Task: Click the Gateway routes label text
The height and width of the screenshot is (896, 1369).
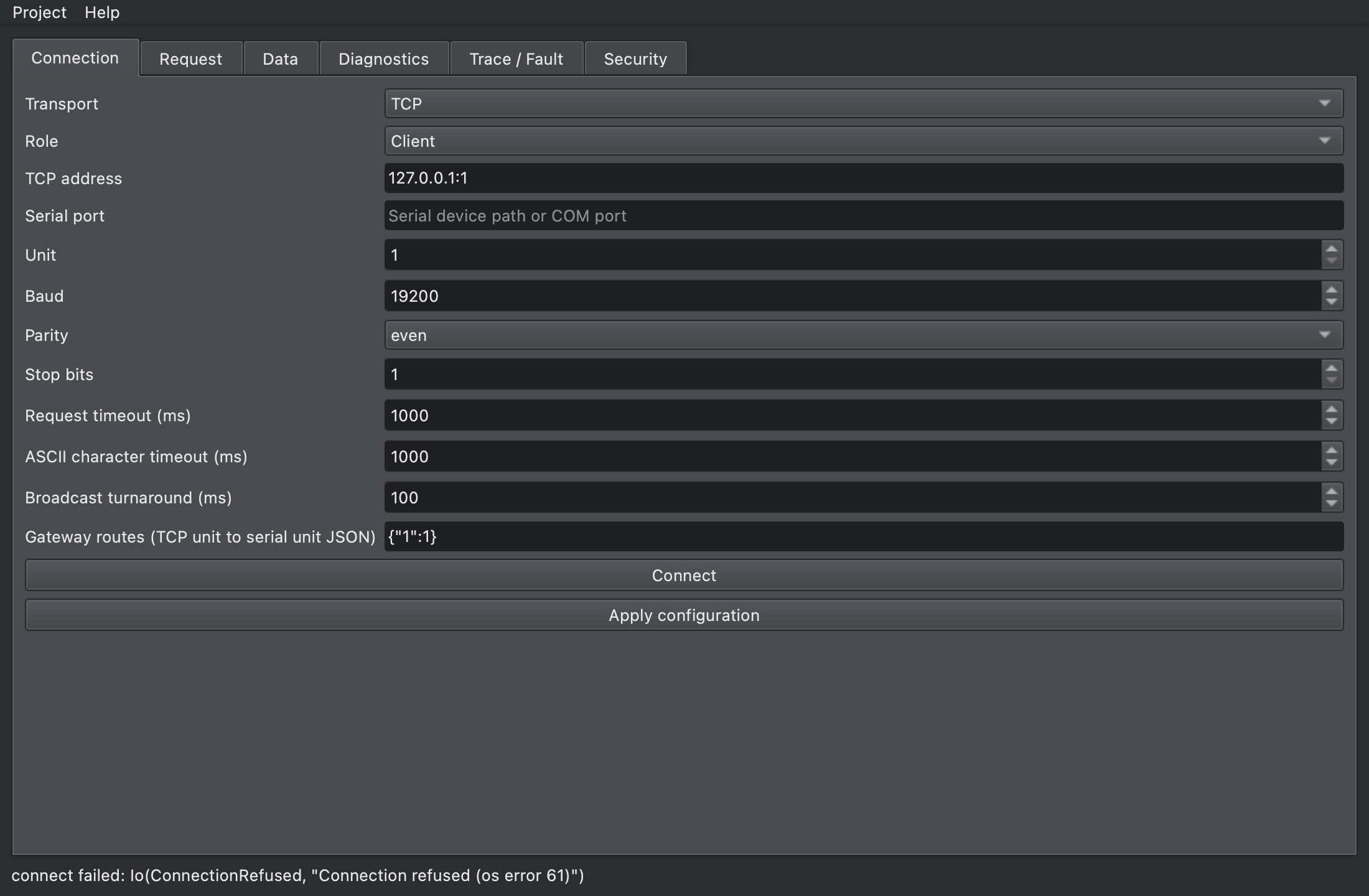Action: [x=200, y=537]
